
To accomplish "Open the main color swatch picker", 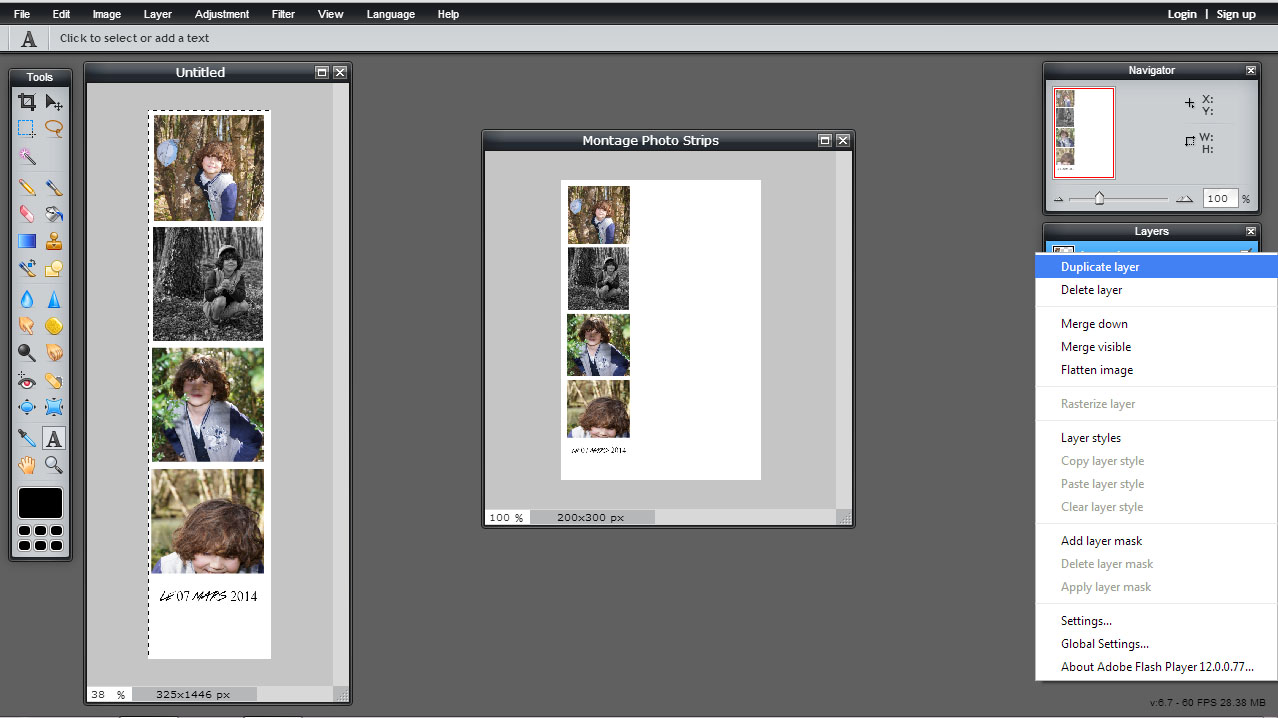I will tap(40, 503).
